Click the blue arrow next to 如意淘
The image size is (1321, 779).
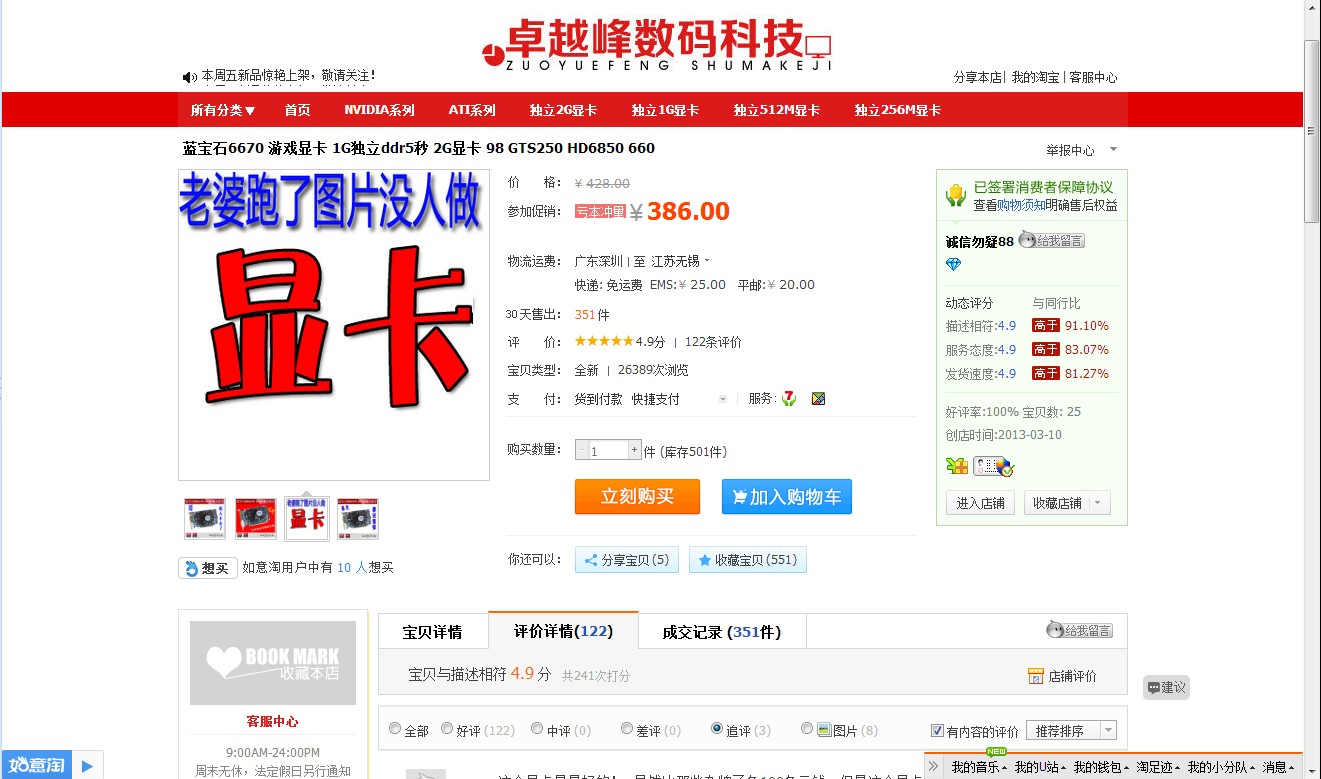pos(87,766)
